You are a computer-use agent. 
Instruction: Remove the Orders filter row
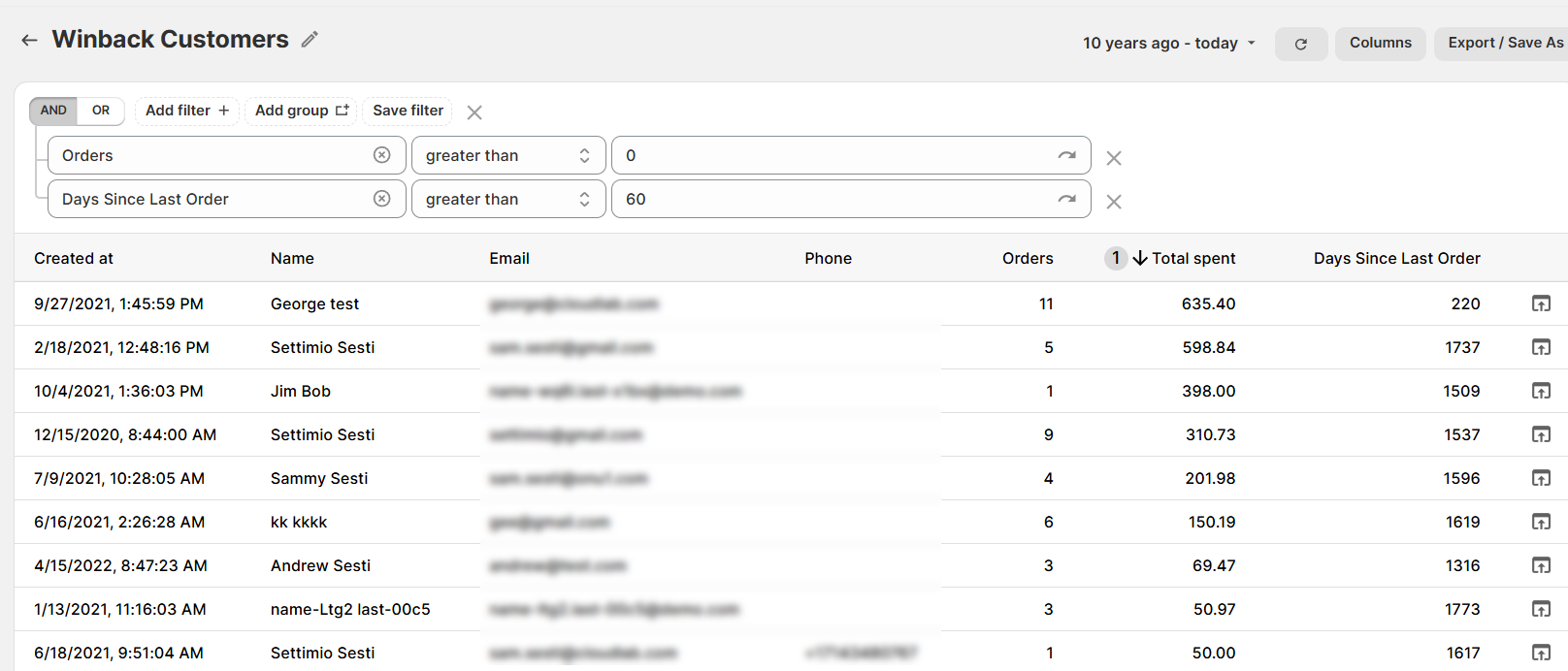point(1114,158)
